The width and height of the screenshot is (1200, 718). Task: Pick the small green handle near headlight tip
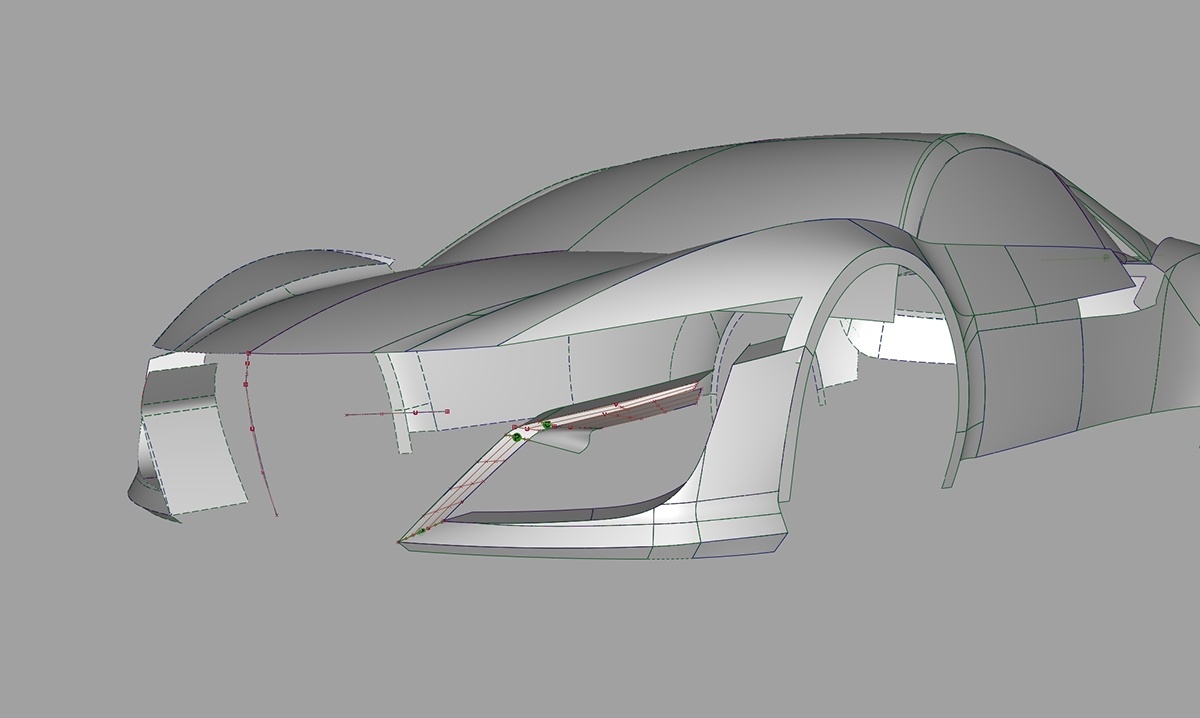coord(420,531)
